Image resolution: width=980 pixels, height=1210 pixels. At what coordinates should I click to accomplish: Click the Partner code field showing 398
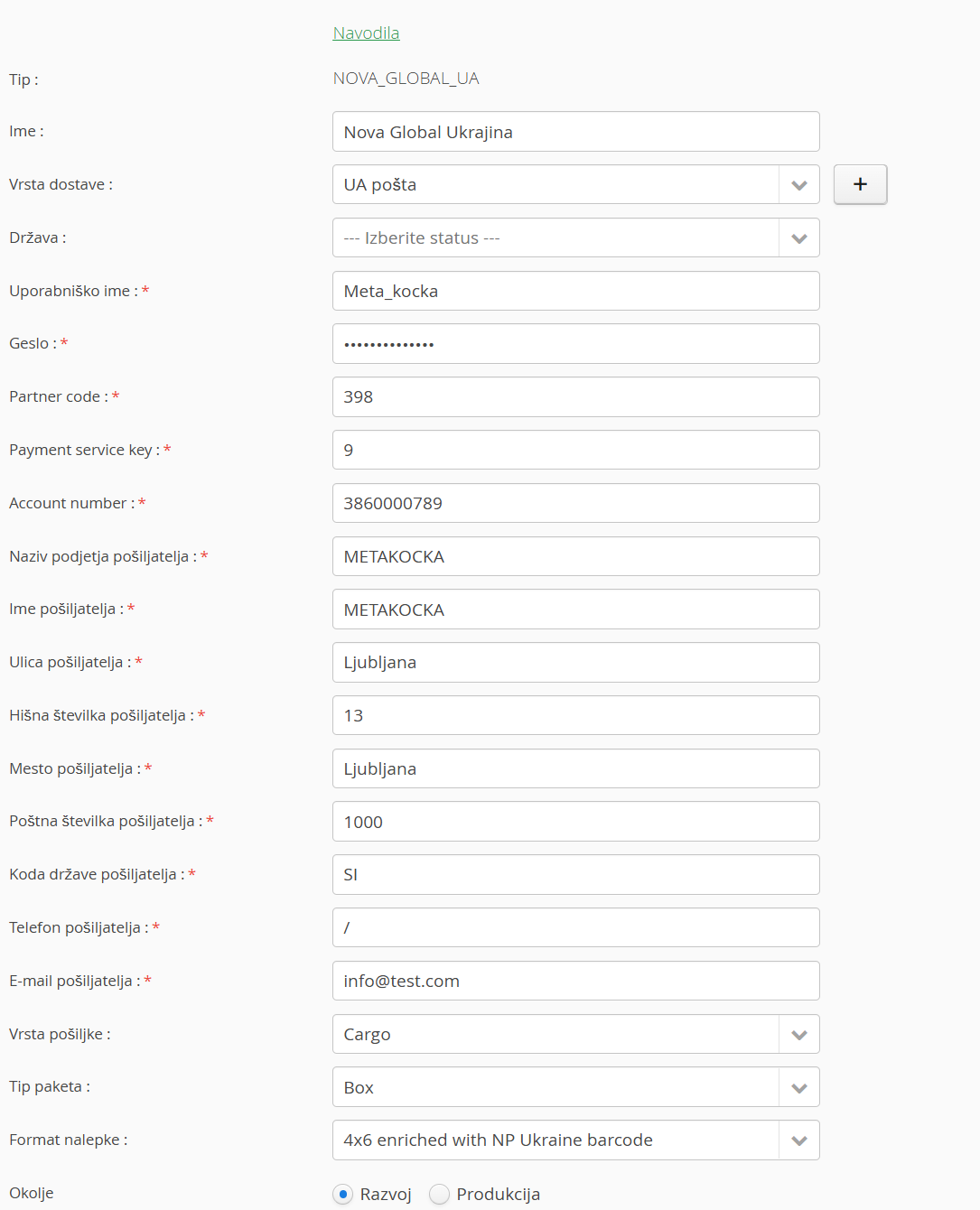(x=575, y=397)
